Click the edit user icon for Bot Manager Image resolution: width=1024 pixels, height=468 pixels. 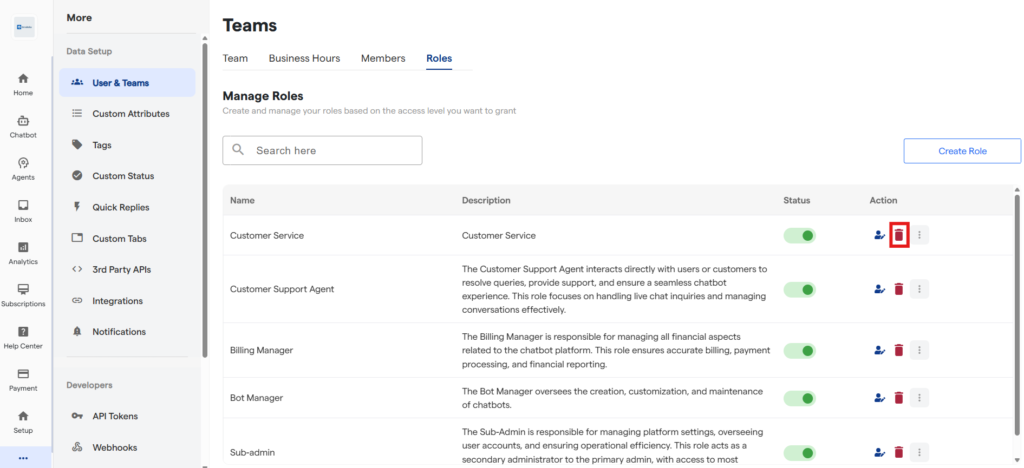[880, 398]
